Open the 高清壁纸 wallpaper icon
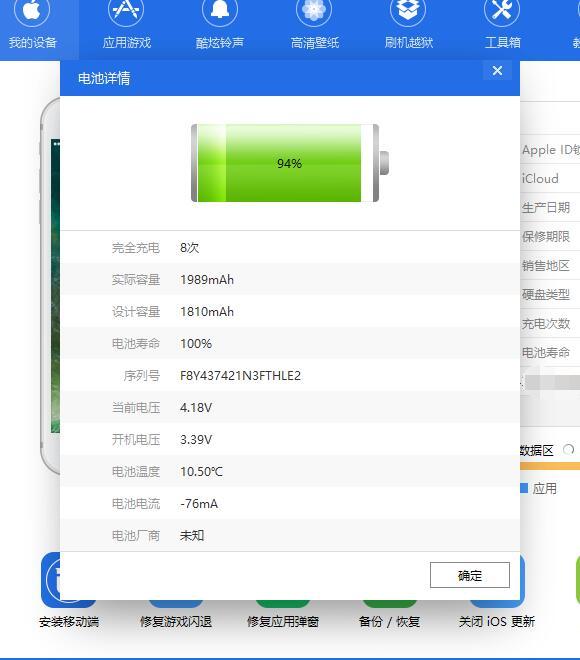 (314, 12)
